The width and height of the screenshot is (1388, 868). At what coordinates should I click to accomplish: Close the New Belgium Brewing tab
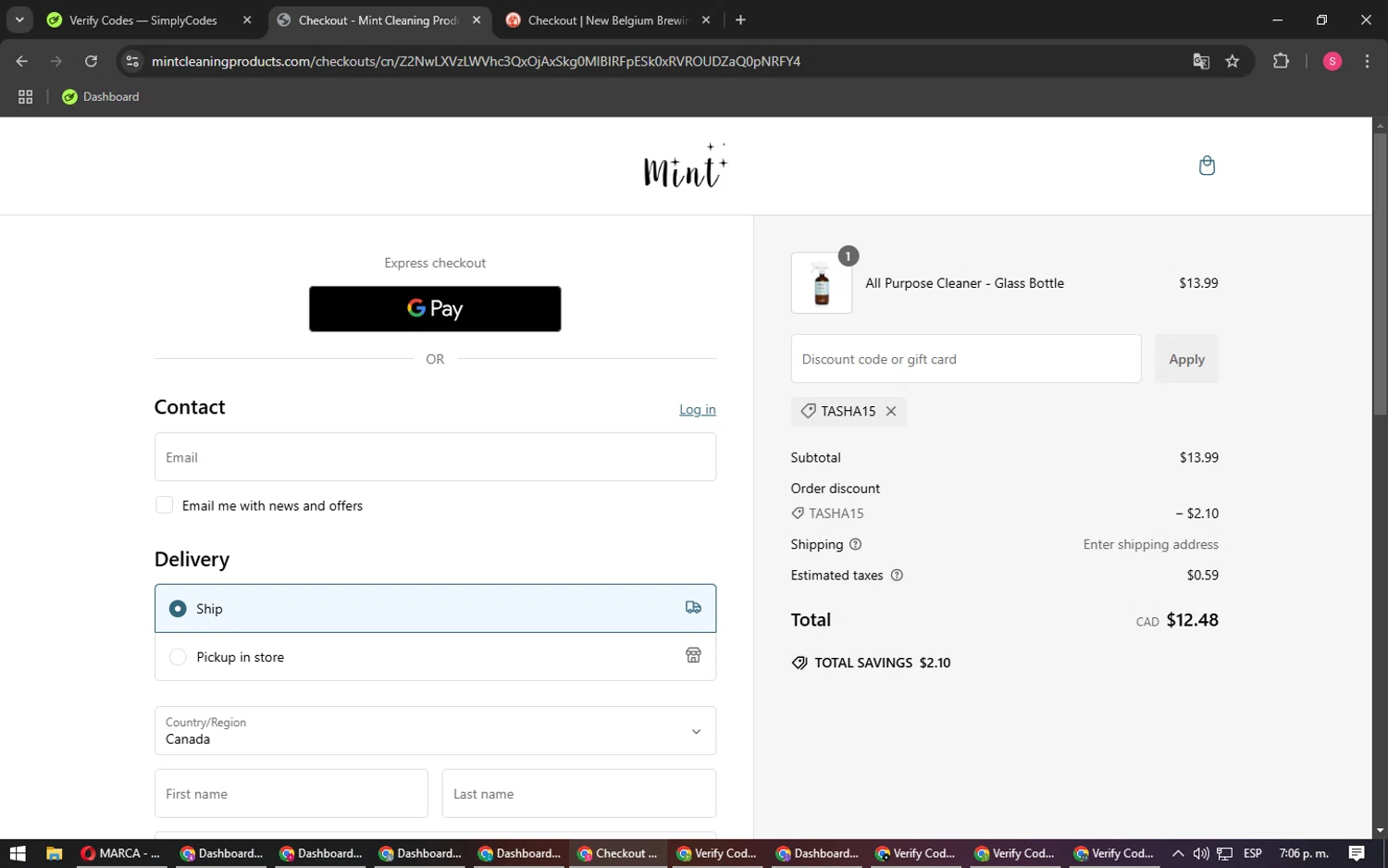tap(706, 19)
